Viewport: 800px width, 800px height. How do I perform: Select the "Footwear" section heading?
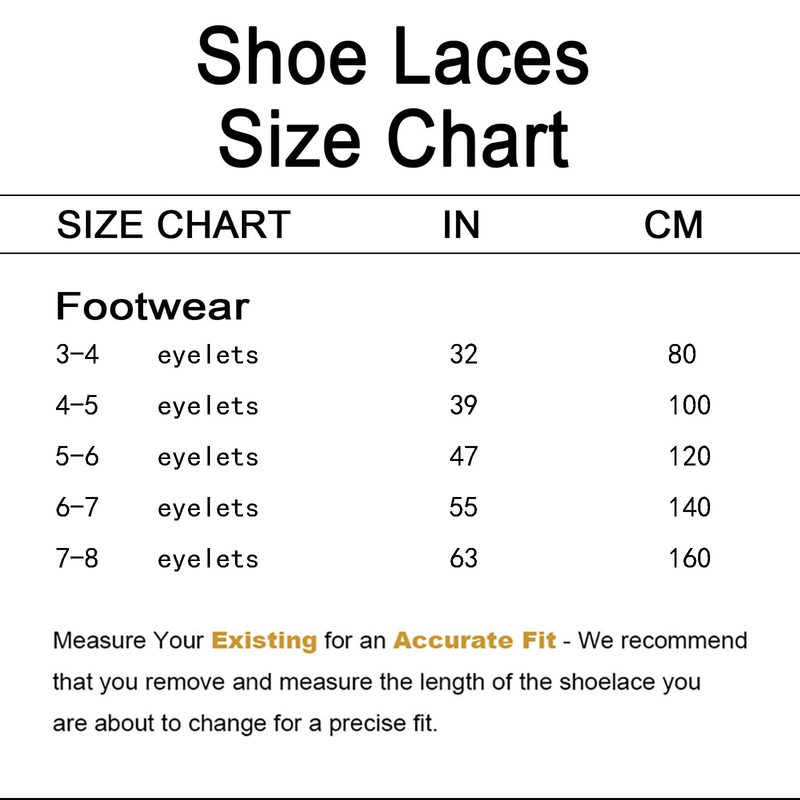[x=152, y=306]
